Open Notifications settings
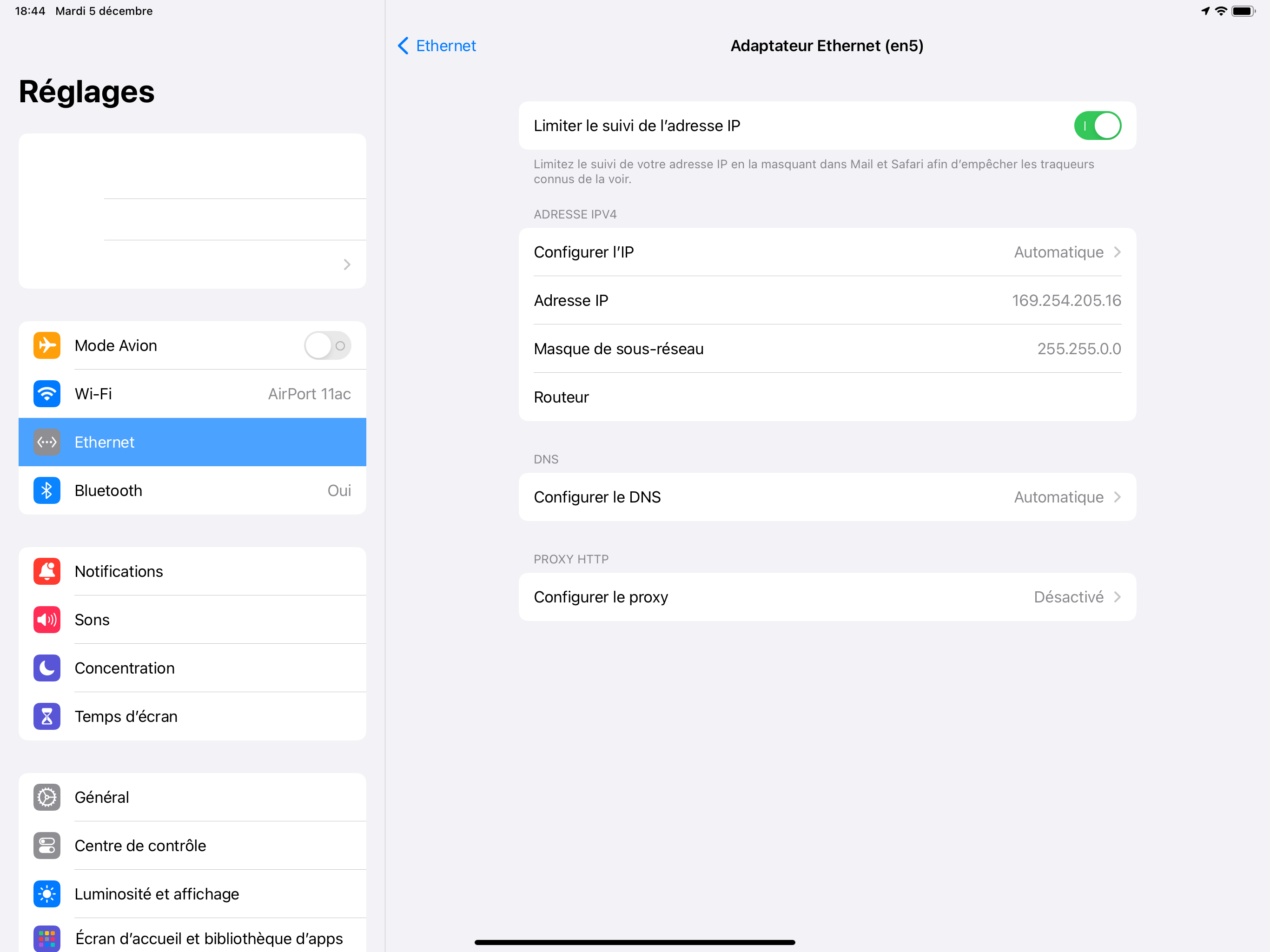This screenshot has height=952, width=1270. (192, 571)
